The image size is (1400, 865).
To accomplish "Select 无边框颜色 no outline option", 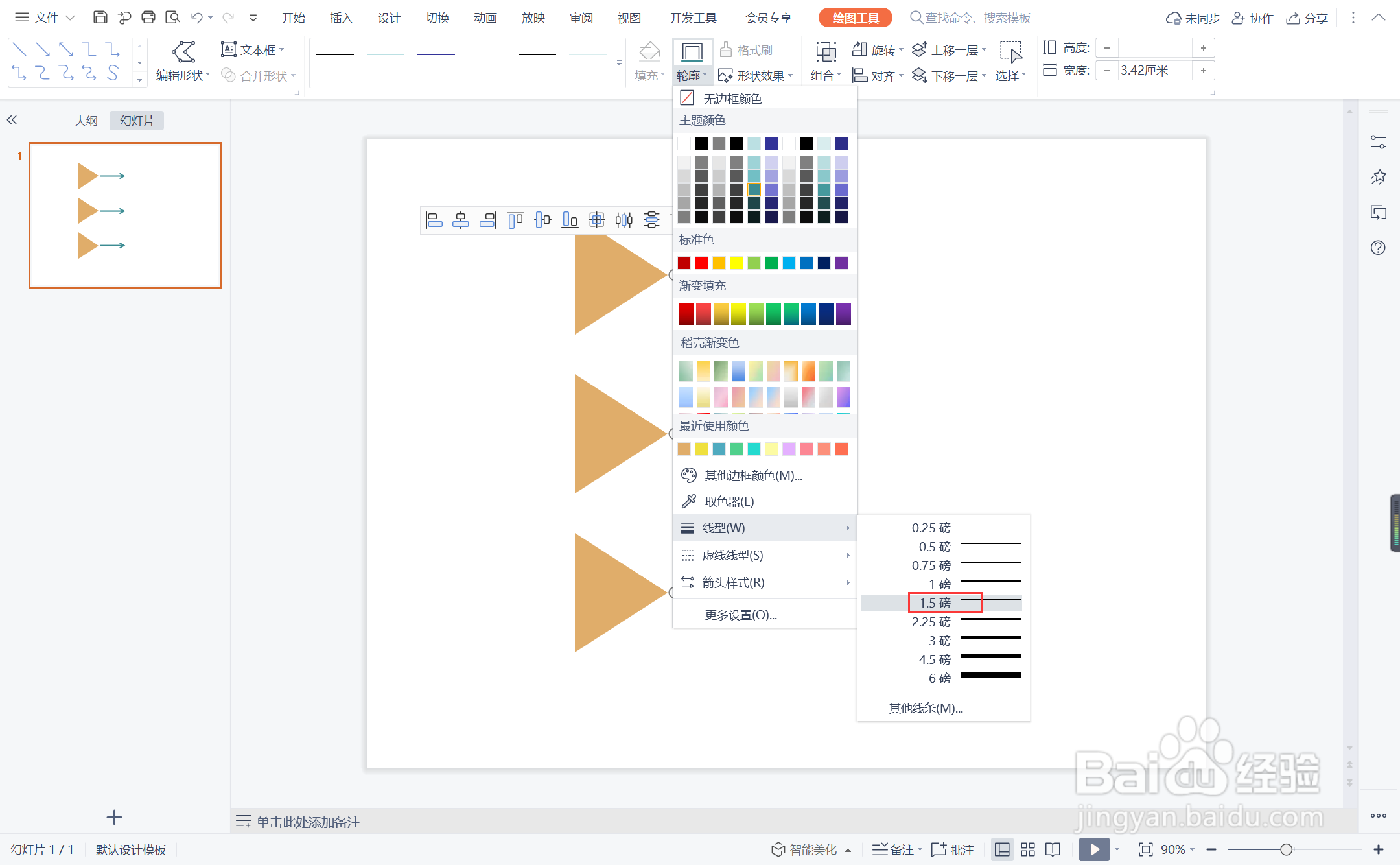I will point(732,99).
